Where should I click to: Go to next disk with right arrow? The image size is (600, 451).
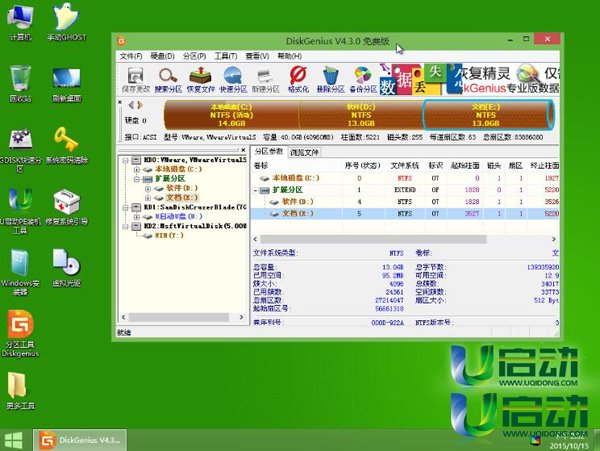140,105
